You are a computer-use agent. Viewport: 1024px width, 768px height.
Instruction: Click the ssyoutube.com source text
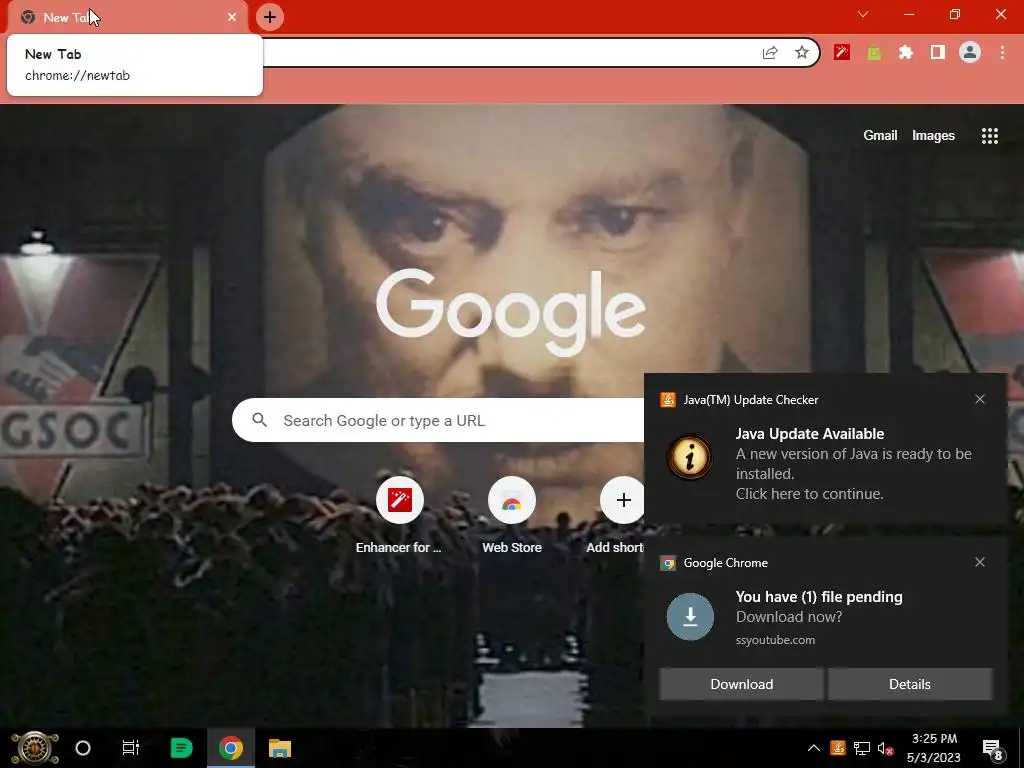(x=775, y=640)
